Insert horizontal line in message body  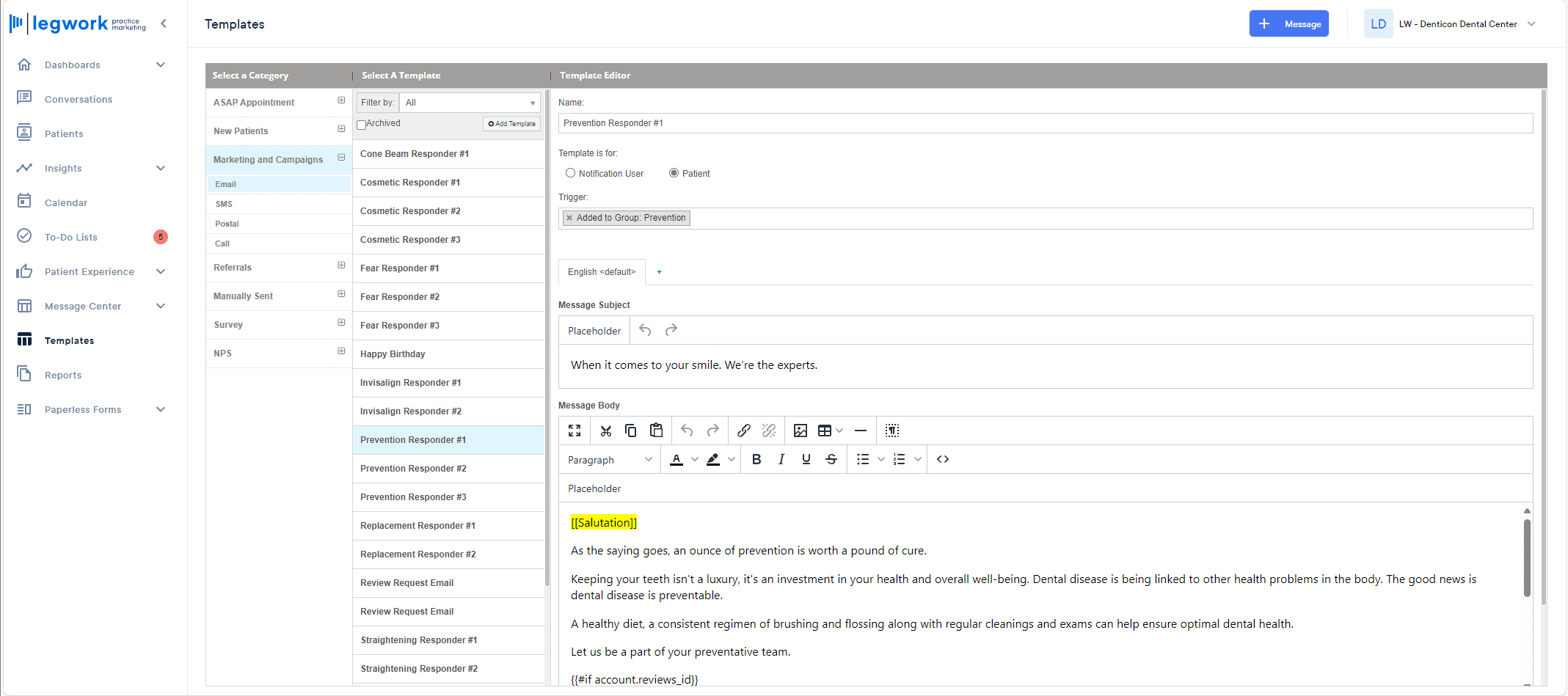(861, 431)
